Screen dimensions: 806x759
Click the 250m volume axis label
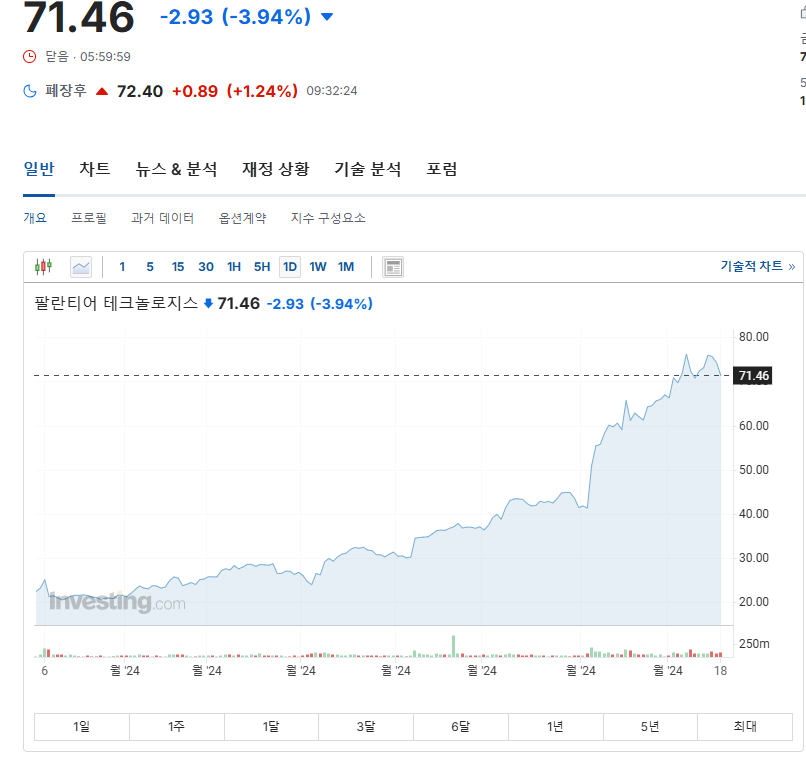tap(754, 644)
